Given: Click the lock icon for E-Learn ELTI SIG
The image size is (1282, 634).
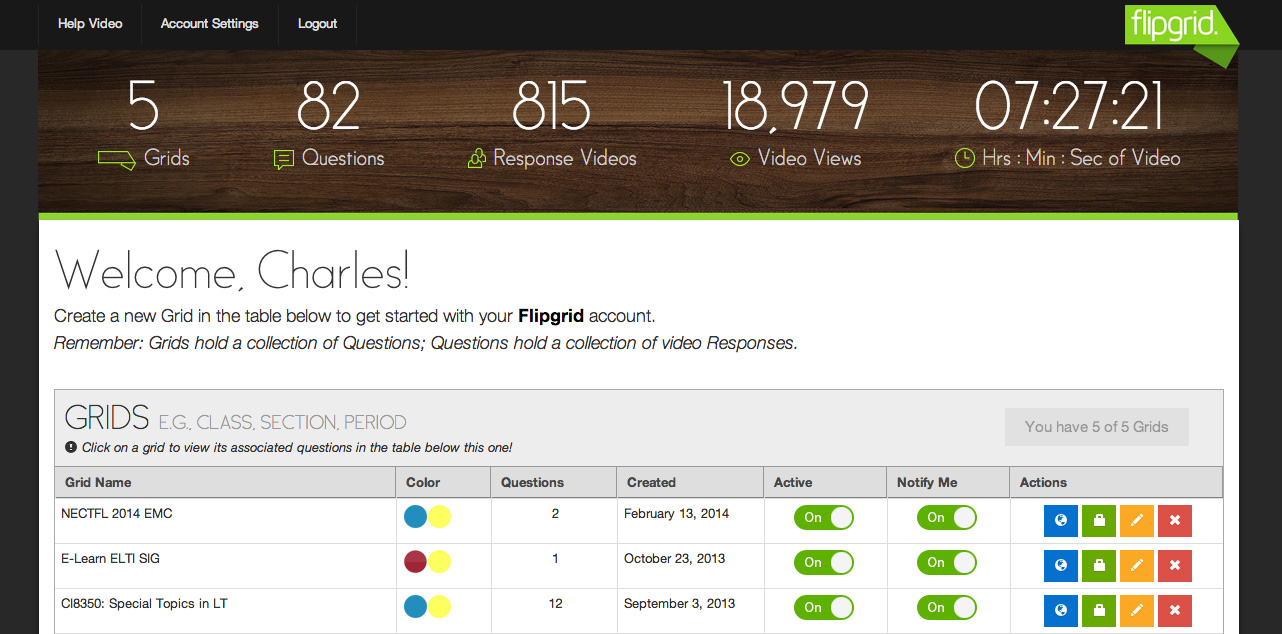Looking at the screenshot, I should pos(1099,565).
